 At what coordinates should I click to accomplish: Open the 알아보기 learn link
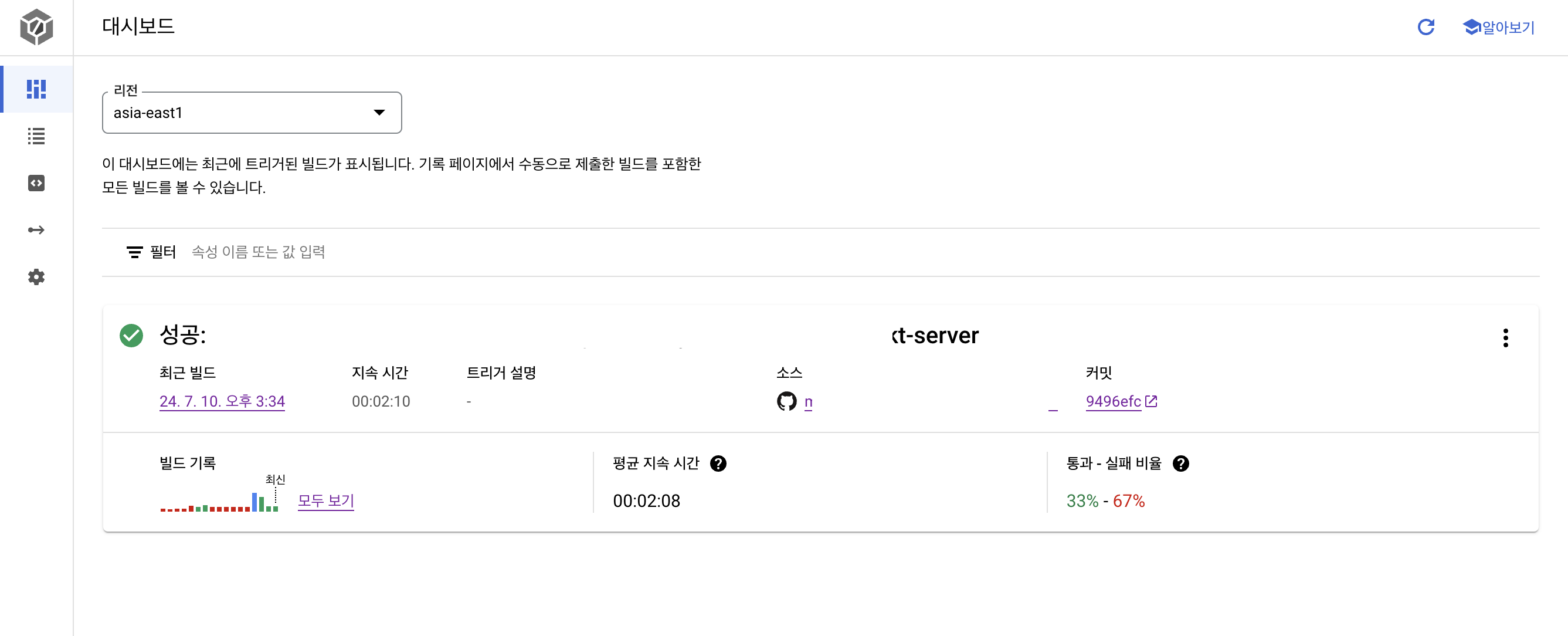point(1499,28)
